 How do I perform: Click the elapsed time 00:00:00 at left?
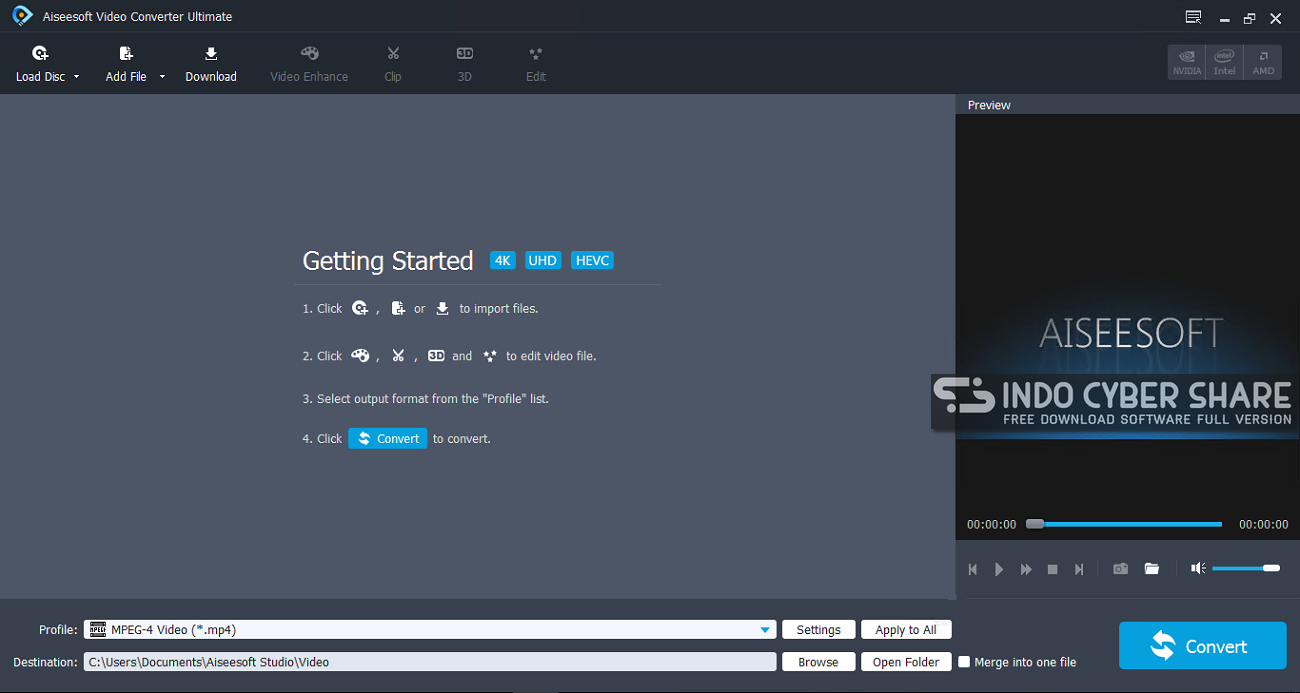991,524
